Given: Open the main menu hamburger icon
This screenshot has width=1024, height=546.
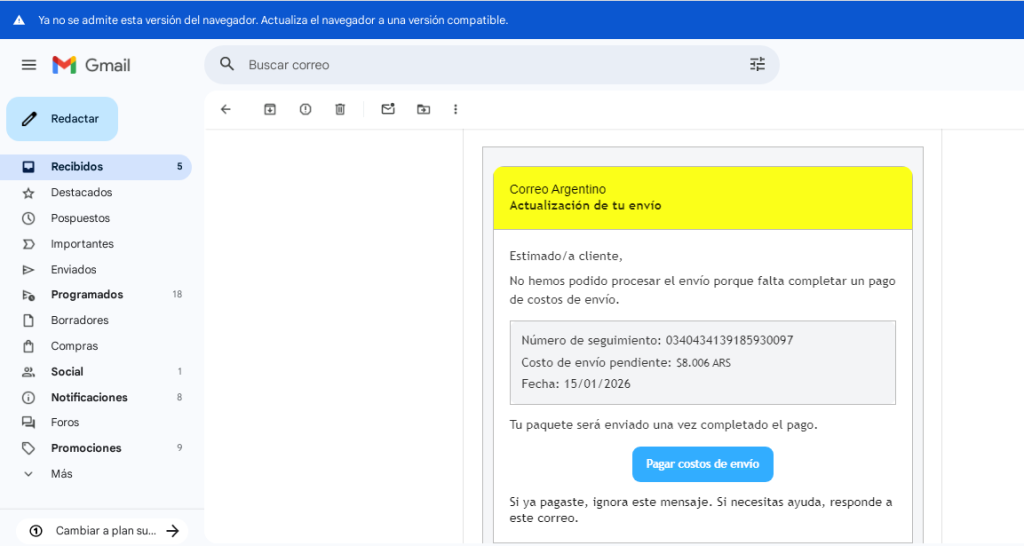Looking at the screenshot, I should coord(29,65).
